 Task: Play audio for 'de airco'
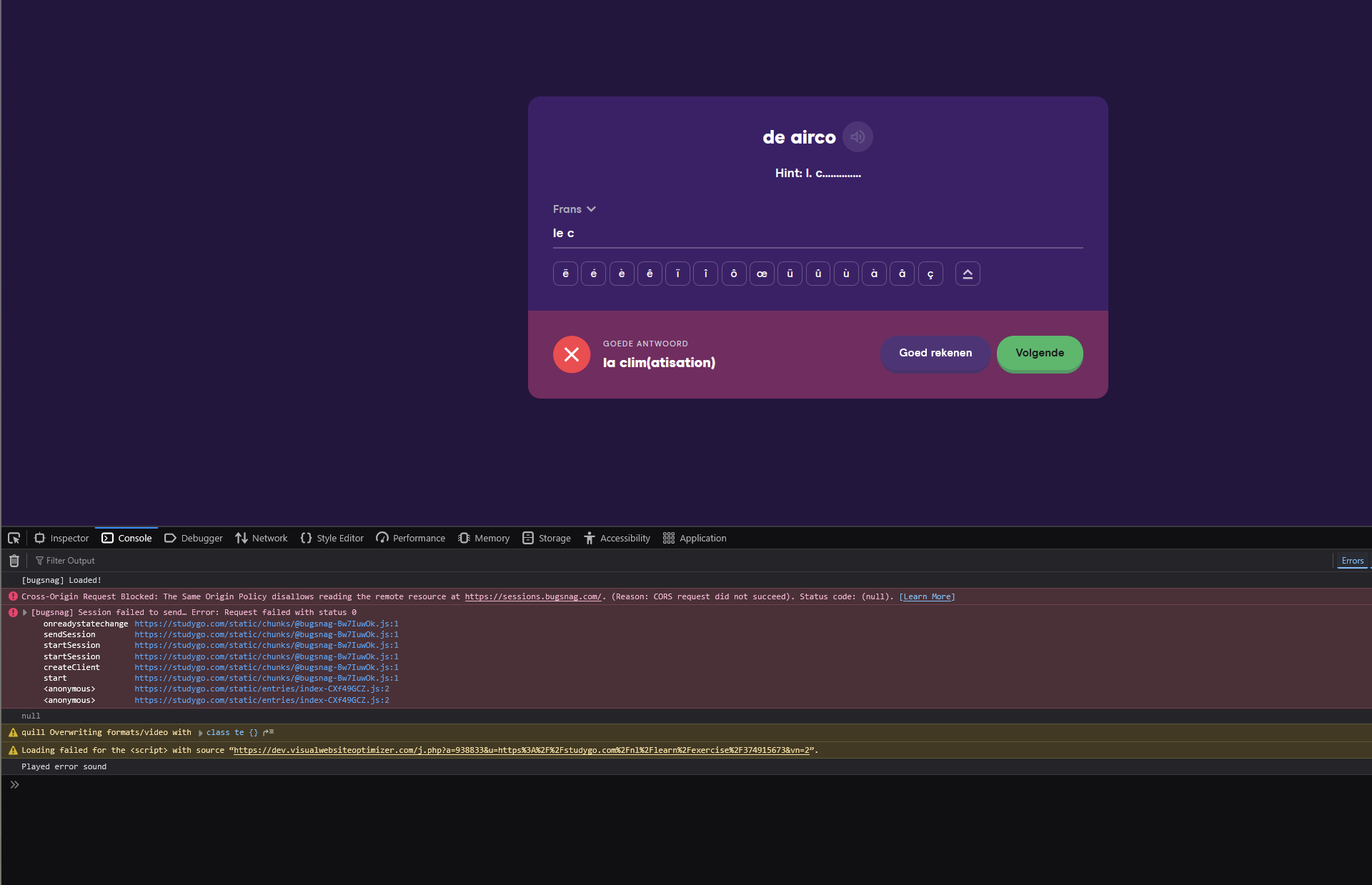point(857,137)
